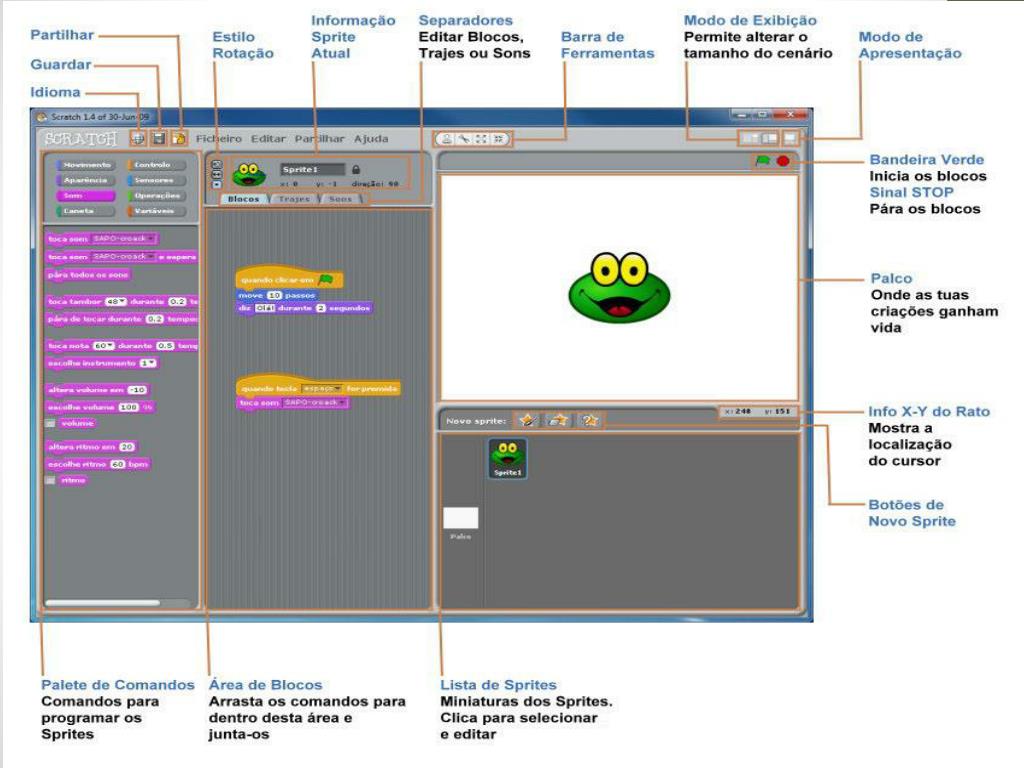This screenshot has height=768, width=1024.
Task: Select the Variáveis block category
Action: 156,211
